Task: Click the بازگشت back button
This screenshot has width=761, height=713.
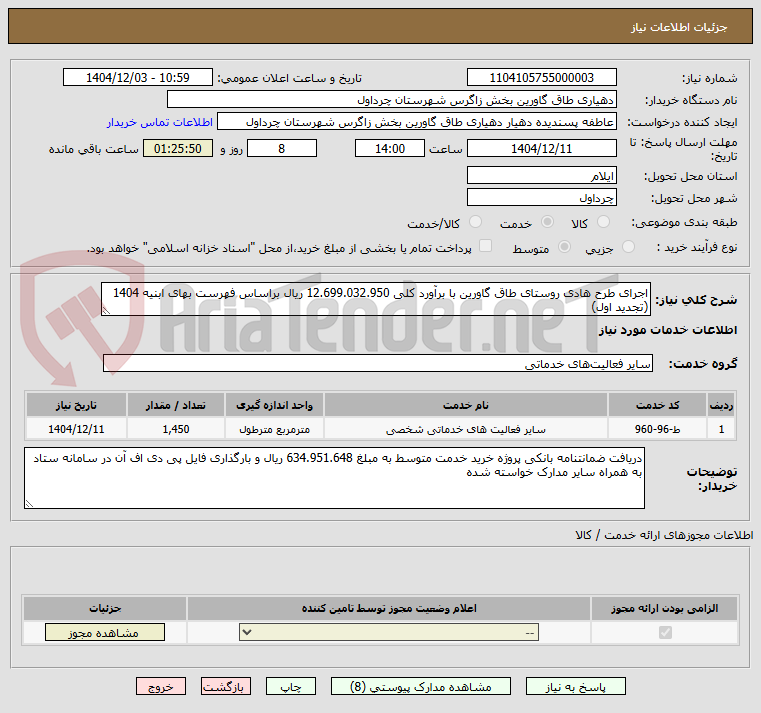Action: pyautogui.click(x=226, y=686)
